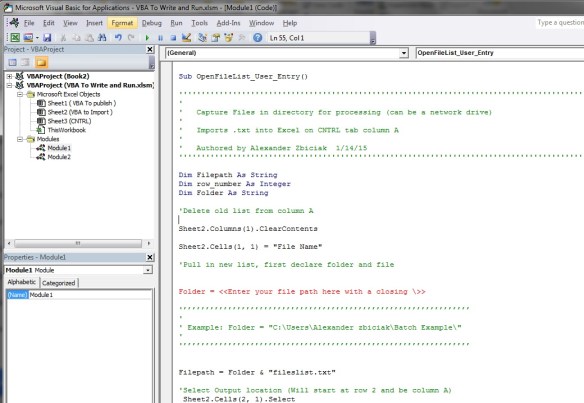Open the View menu

(x=70, y=23)
